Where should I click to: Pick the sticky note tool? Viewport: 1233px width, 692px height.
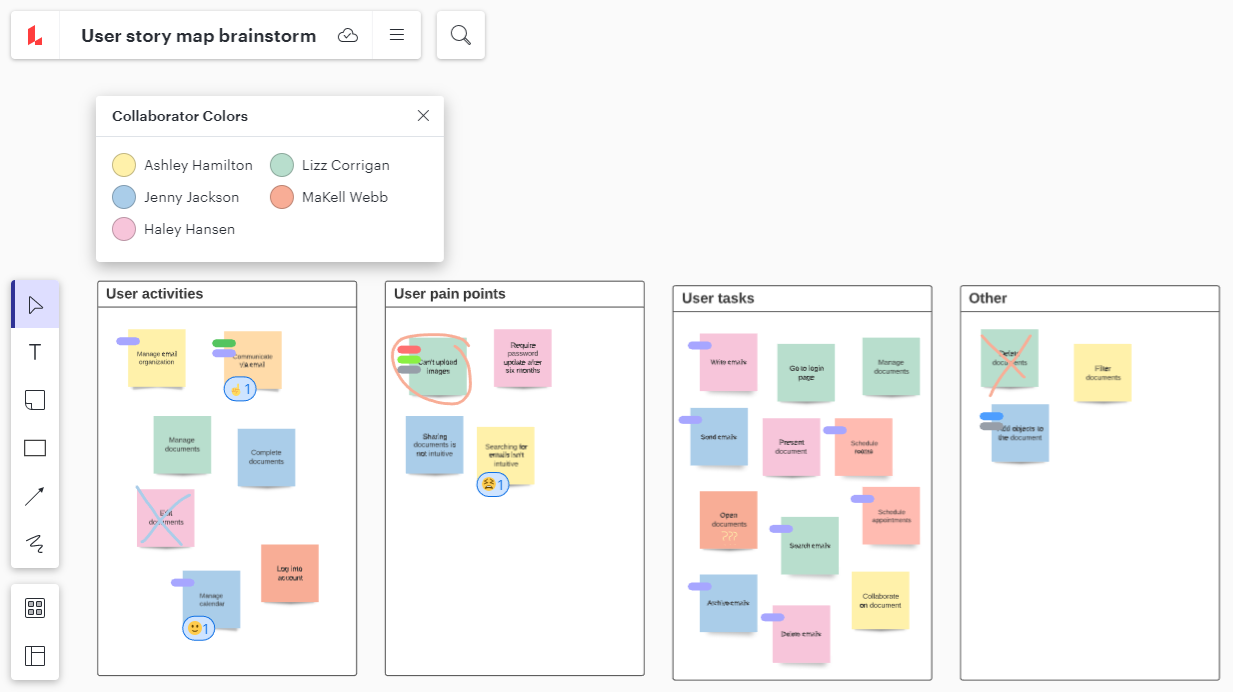pos(35,400)
